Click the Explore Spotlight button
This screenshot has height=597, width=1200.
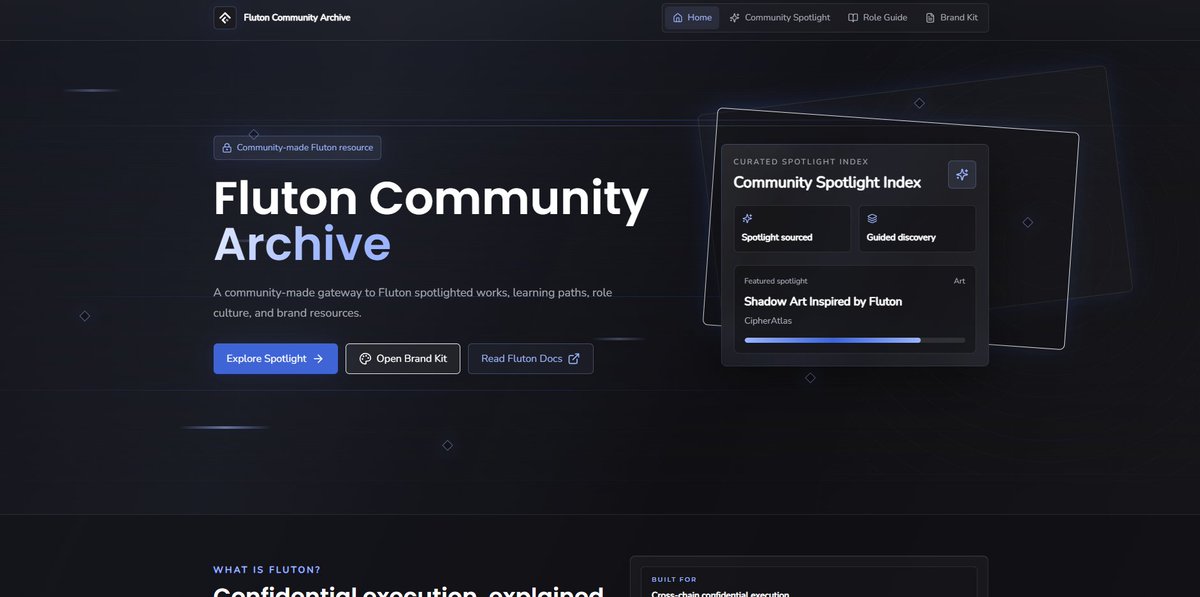(x=275, y=359)
